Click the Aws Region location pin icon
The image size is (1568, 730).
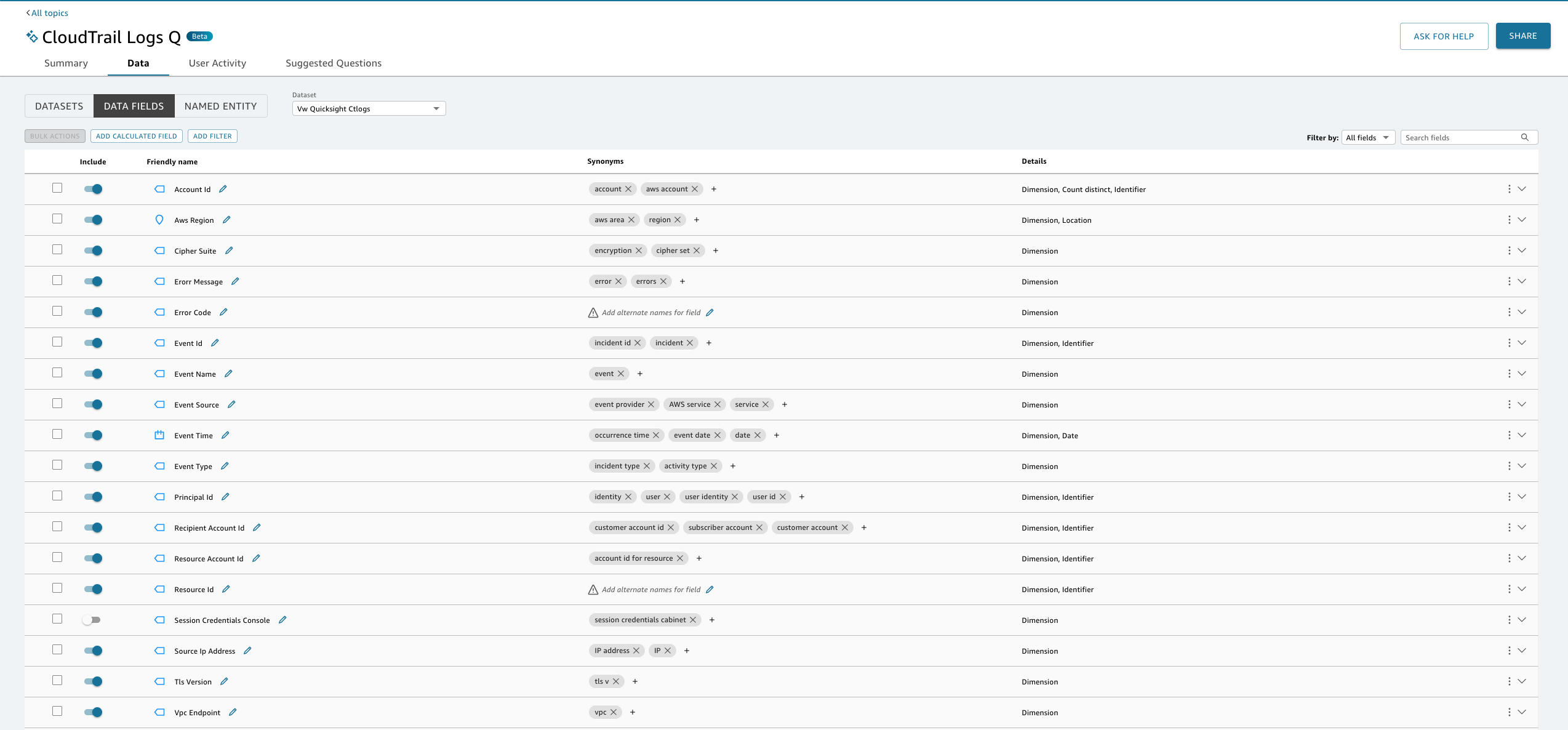[x=159, y=220]
